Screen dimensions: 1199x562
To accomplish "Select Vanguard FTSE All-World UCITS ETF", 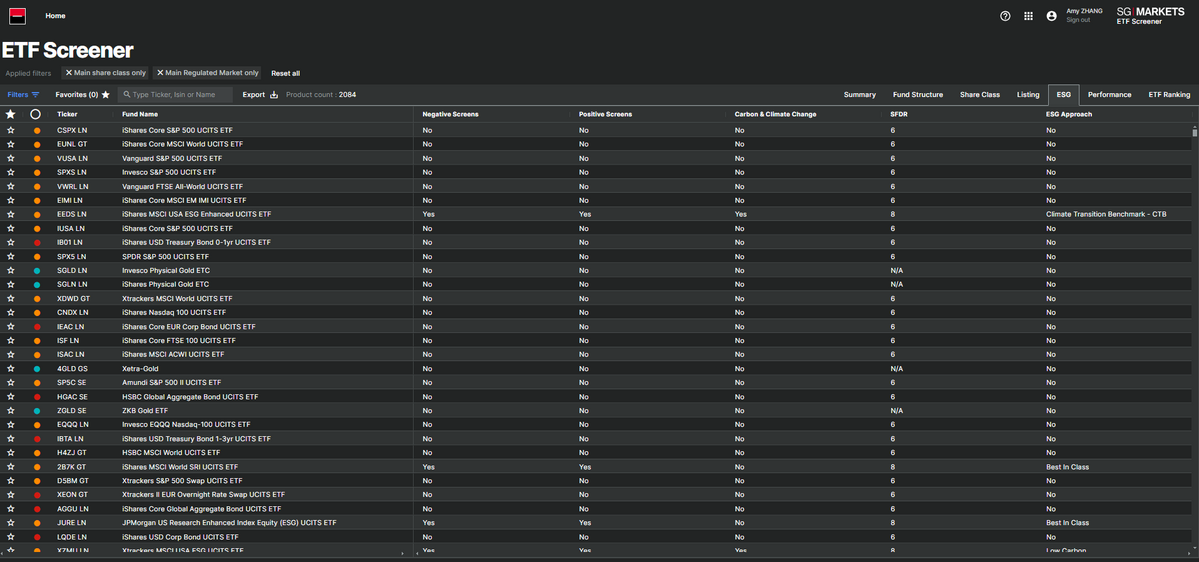I will click(x=182, y=186).
